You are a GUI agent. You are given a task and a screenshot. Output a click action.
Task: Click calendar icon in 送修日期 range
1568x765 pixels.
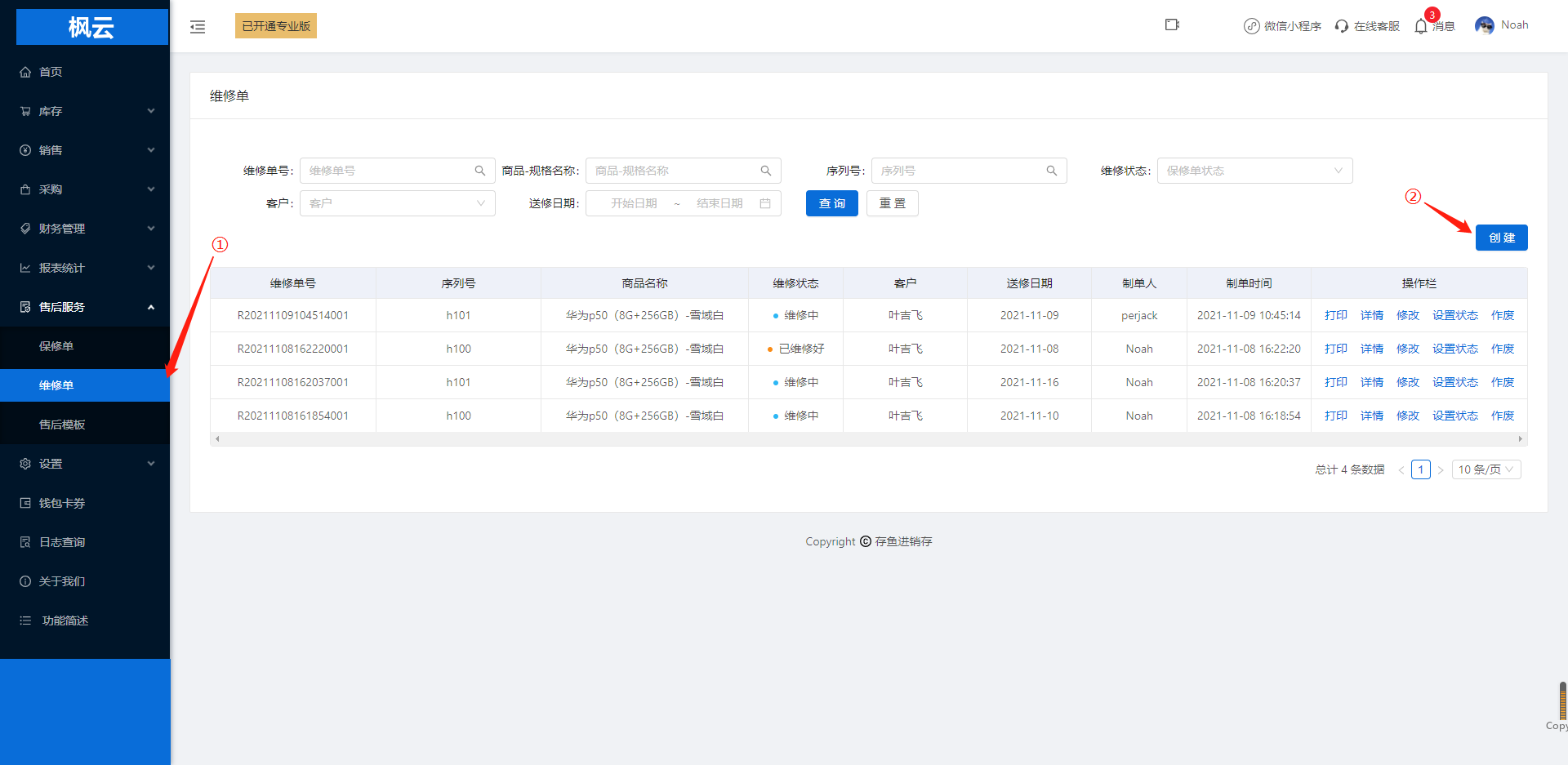click(x=765, y=203)
